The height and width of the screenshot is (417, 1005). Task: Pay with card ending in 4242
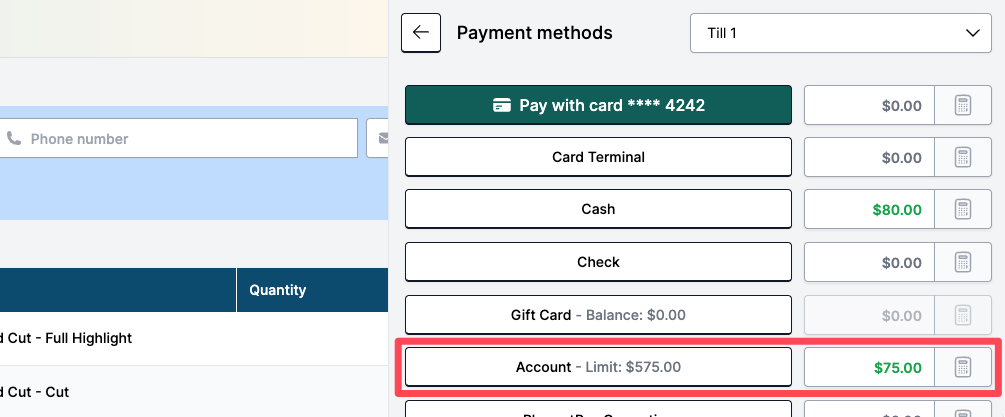[598, 105]
